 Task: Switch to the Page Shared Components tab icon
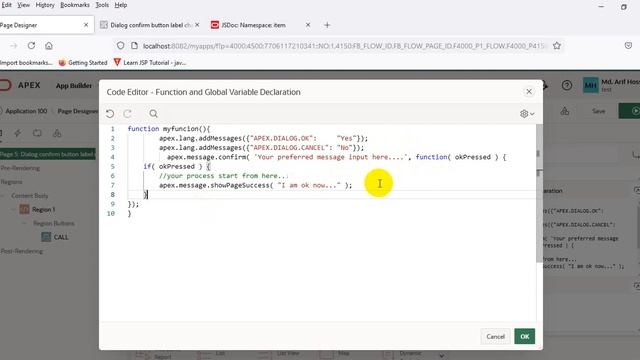click(57, 133)
